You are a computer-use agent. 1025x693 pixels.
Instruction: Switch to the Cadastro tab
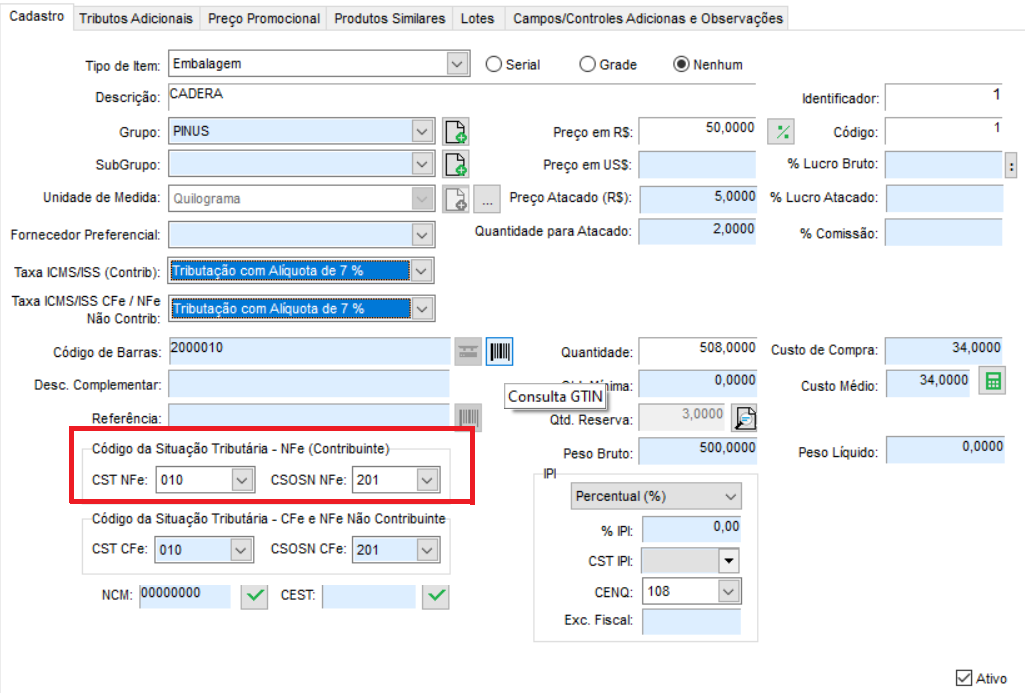coord(37,16)
